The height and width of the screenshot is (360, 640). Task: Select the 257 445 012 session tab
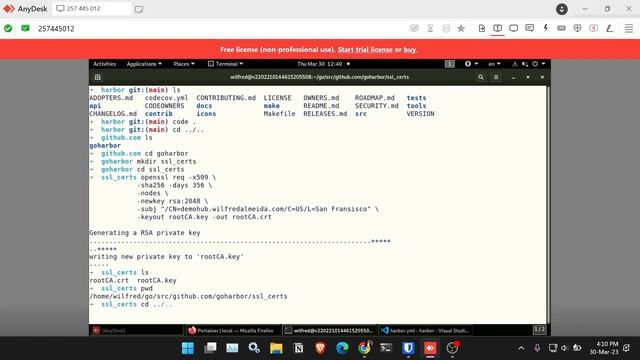coord(92,9)
